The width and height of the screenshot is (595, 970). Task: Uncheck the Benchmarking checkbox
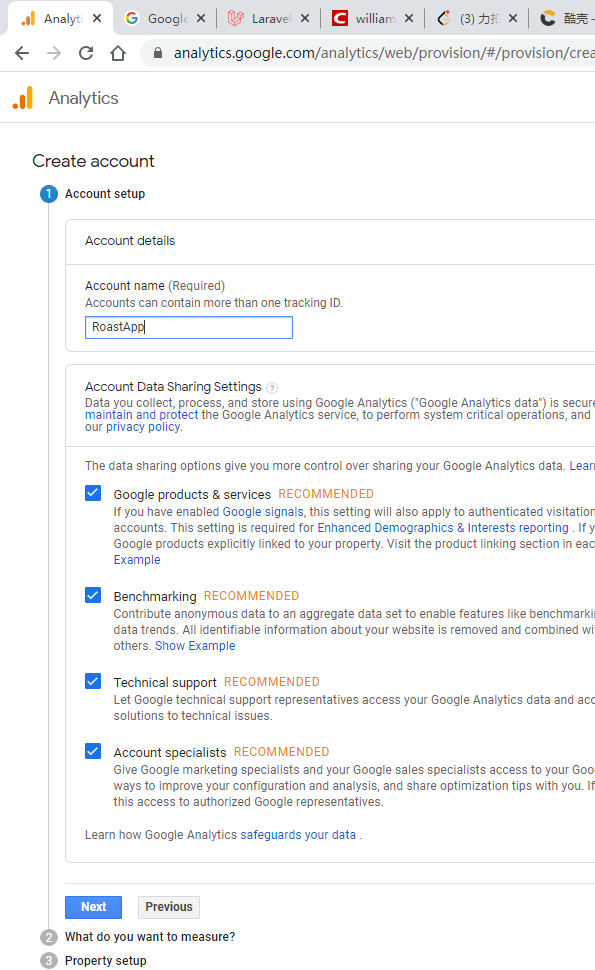[x=92, y=595]
